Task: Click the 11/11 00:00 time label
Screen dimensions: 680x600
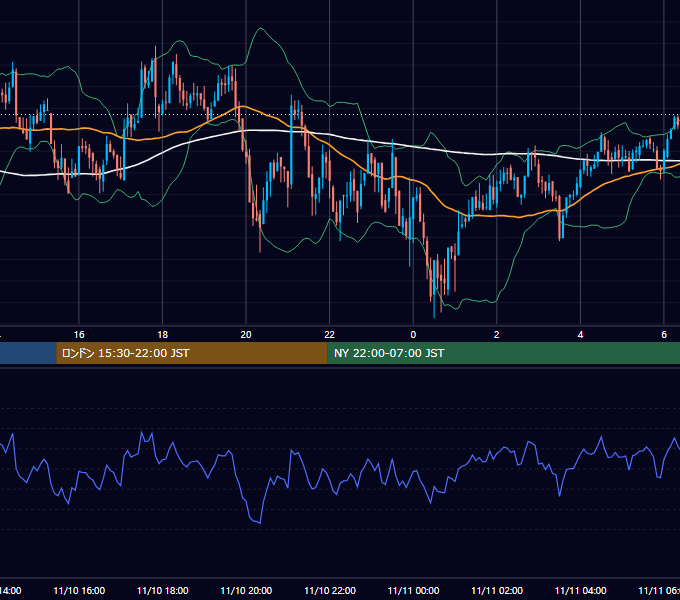Action: (x=413, y=590)
